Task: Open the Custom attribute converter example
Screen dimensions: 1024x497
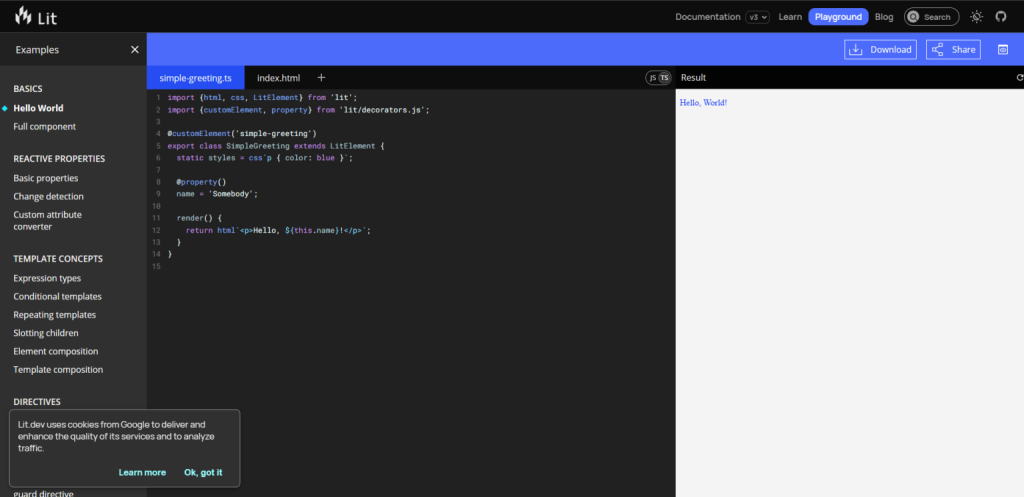Action: 48,221
